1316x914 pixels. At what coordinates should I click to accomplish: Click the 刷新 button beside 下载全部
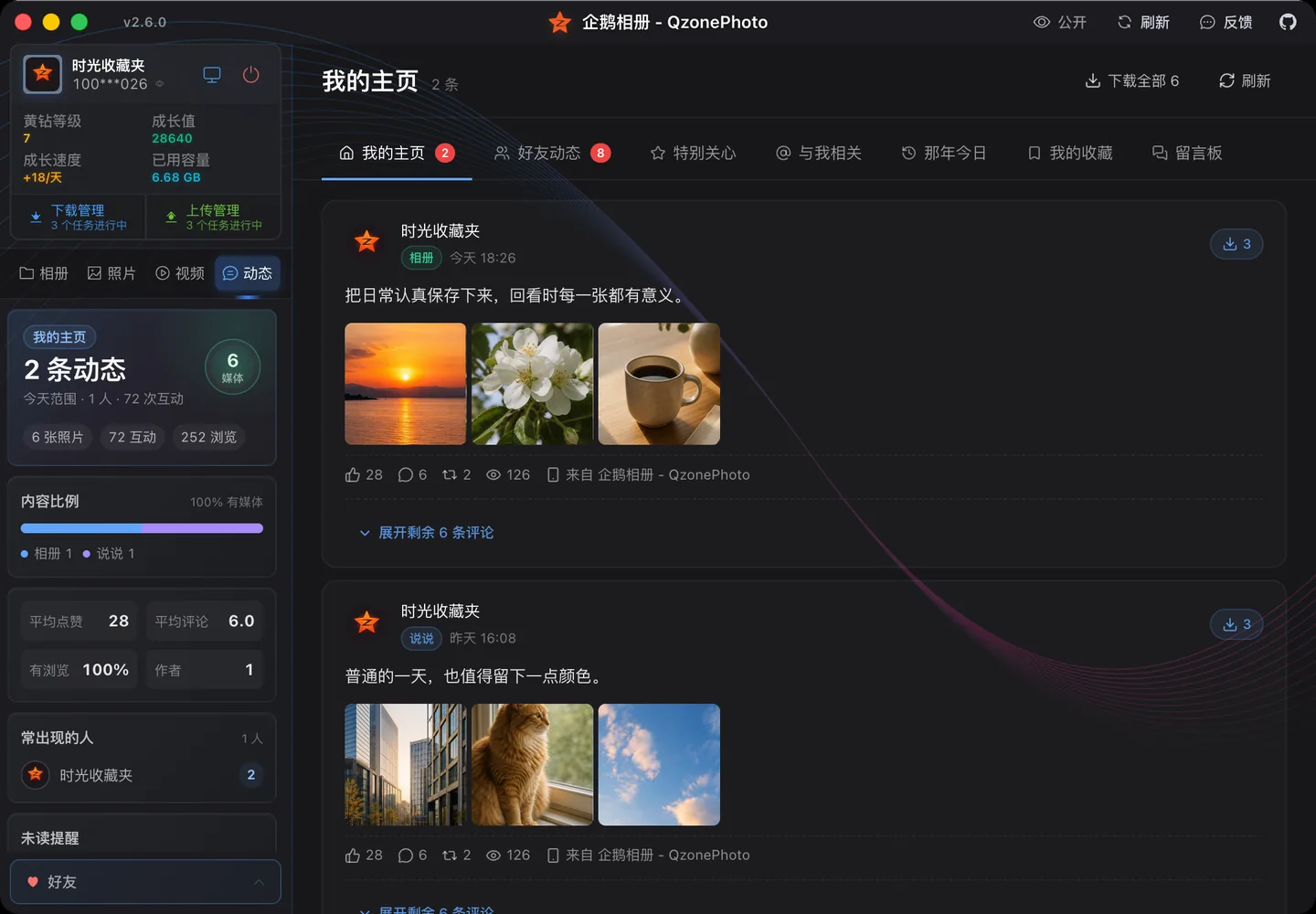[1245, 80]
